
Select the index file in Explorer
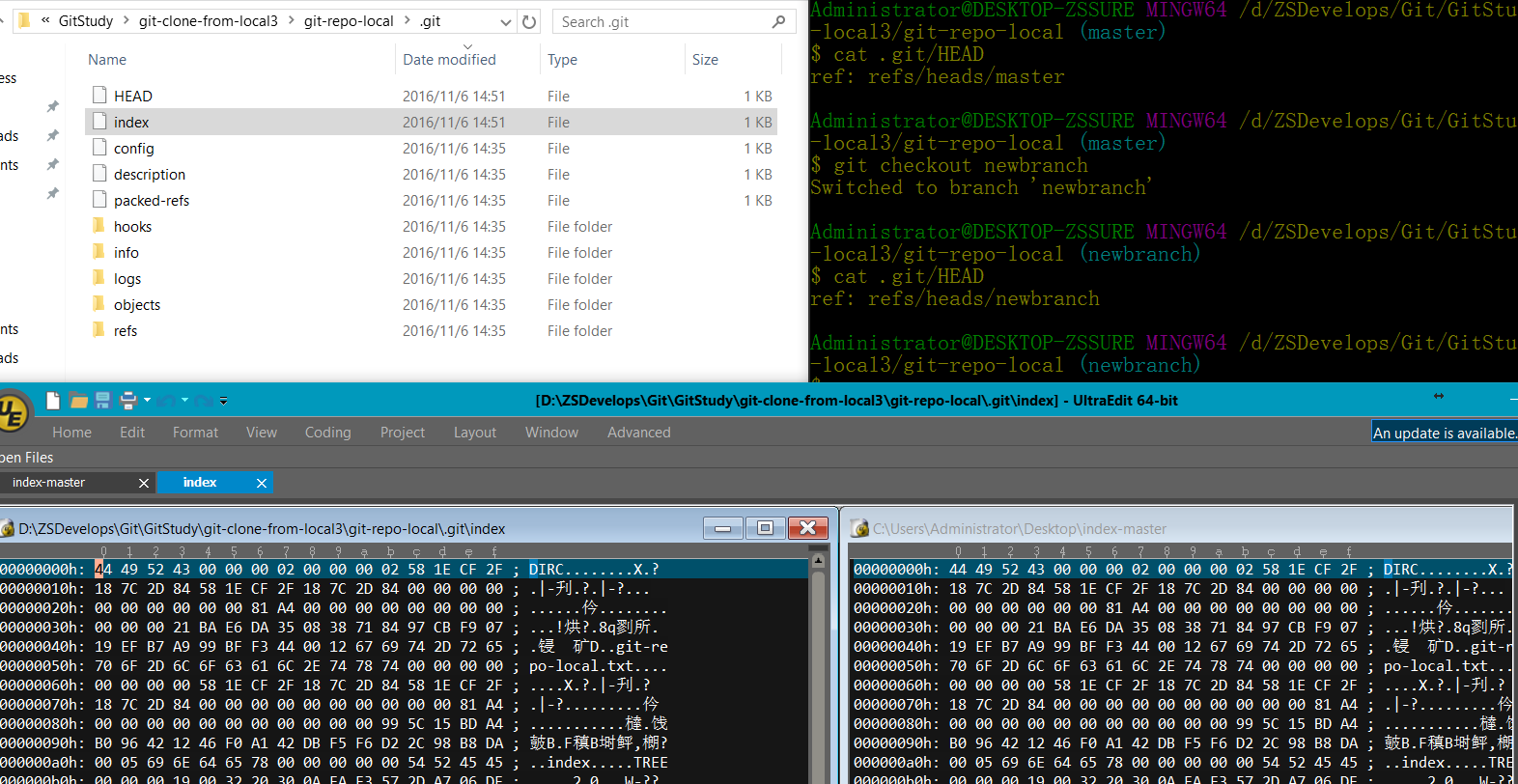432,122
